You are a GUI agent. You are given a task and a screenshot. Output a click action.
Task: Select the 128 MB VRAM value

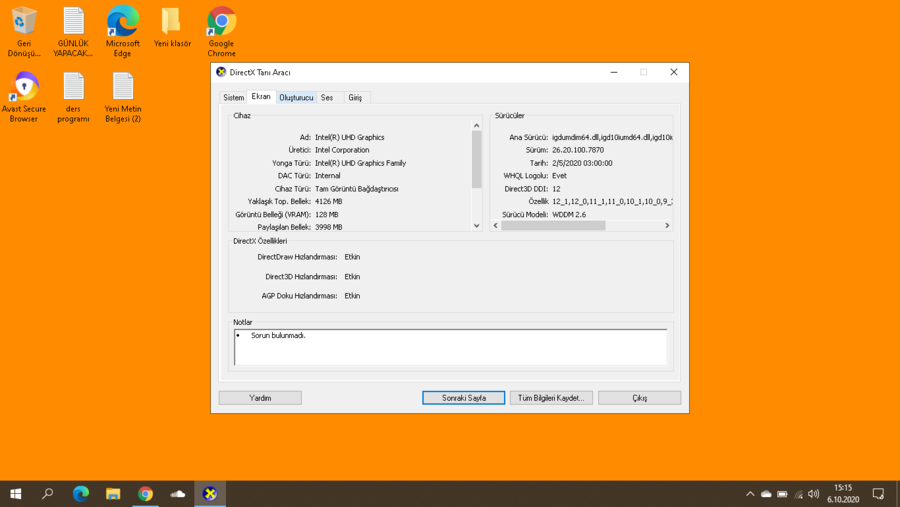pyautogui.click(x=327, y=215)
